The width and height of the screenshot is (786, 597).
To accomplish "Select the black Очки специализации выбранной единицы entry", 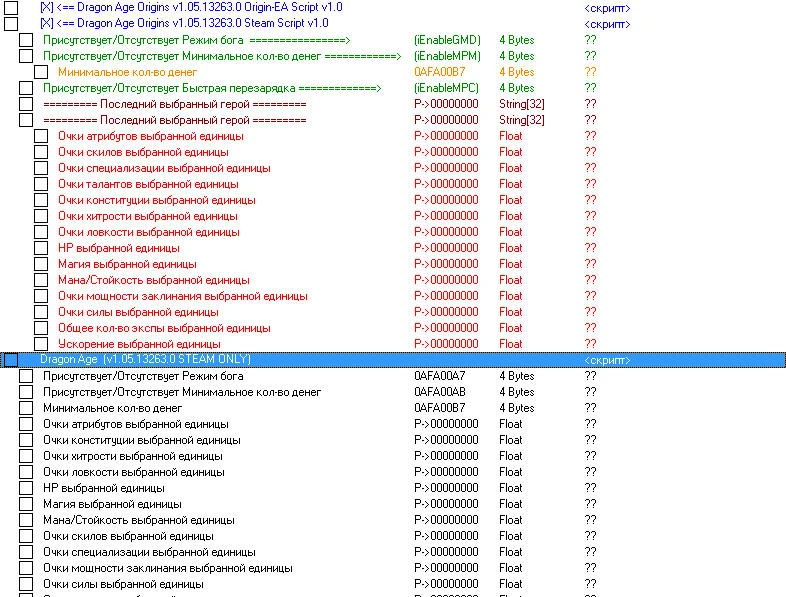I will (x=149, y=552).
